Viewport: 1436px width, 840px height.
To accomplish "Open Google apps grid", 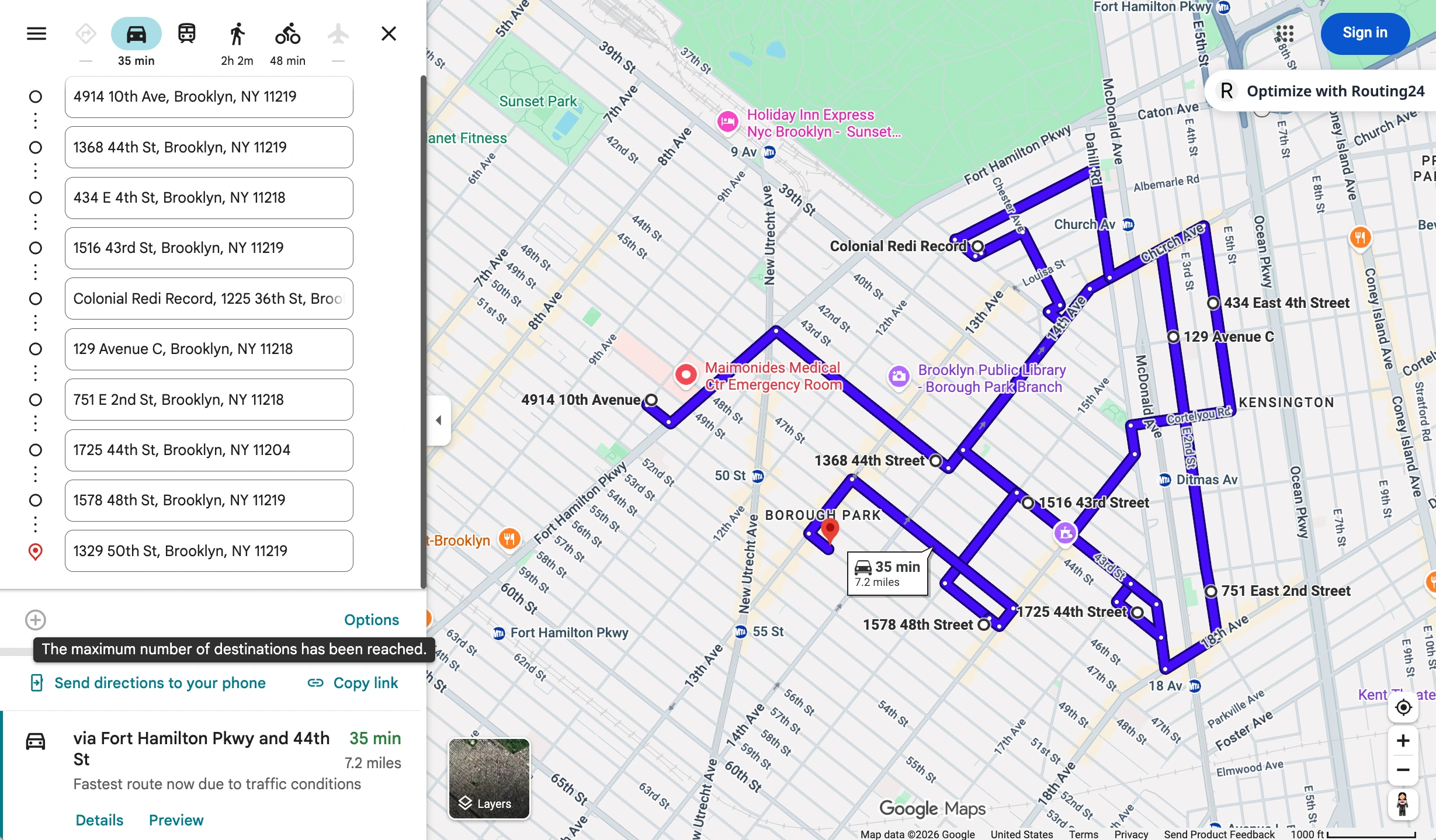I will tap(1285, 33).
